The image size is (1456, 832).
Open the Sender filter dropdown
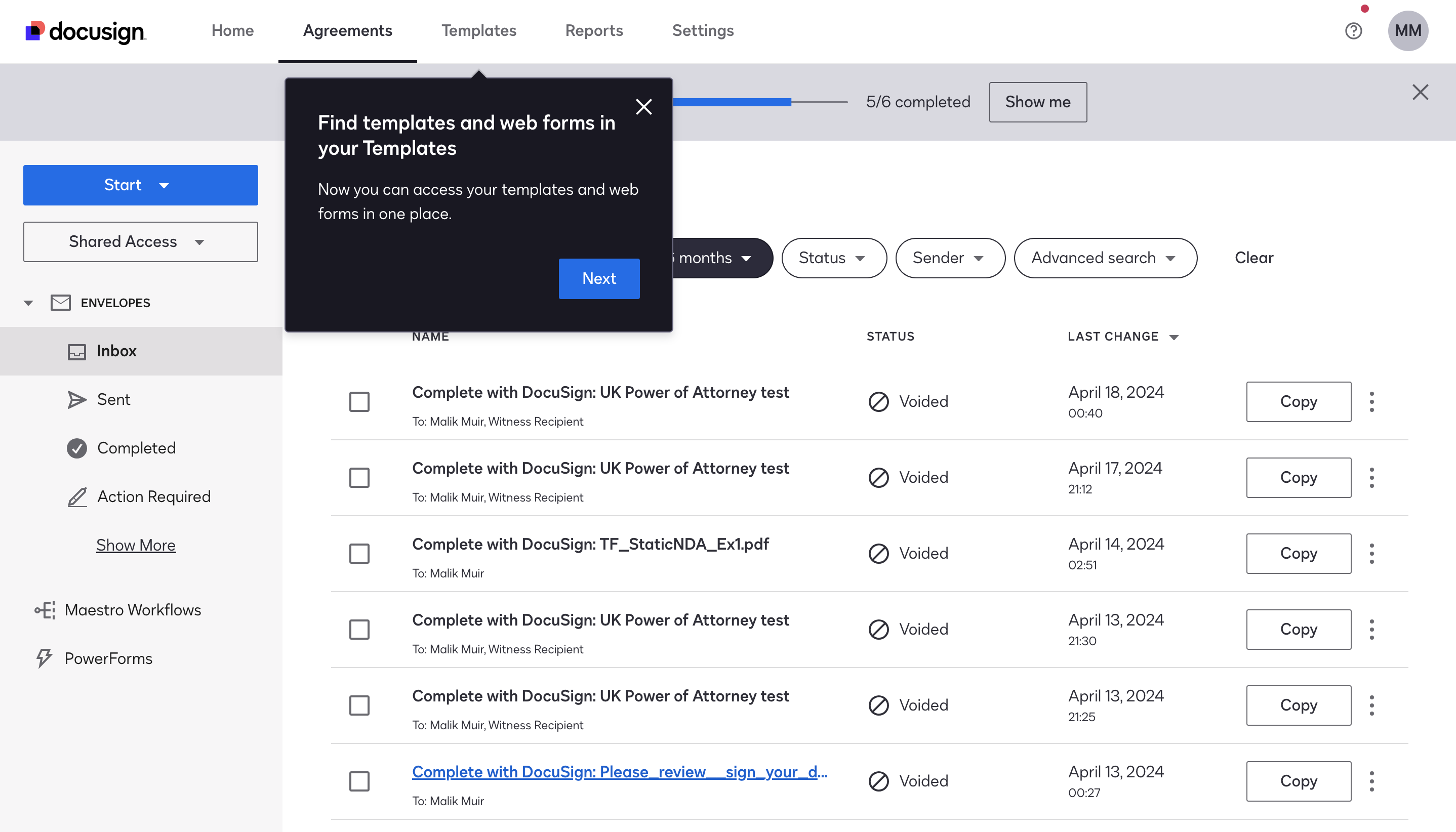click(950, 258)
